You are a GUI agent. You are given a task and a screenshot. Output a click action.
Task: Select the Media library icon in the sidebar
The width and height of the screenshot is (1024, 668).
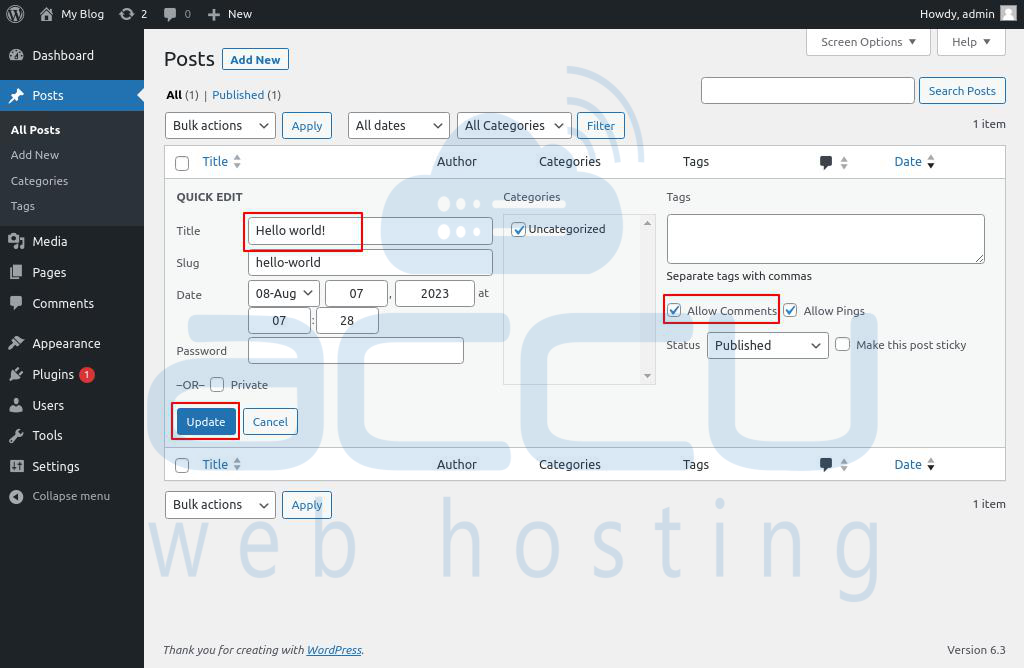[16, 241]
